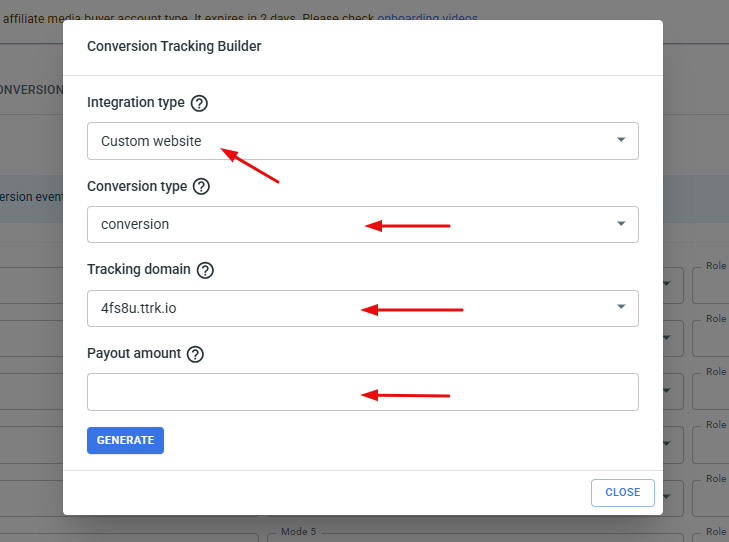Screen dimensions: 729x542
Task: Expand the dimmed dropdown arrow beside the top Role field
Action: point(667,284)
